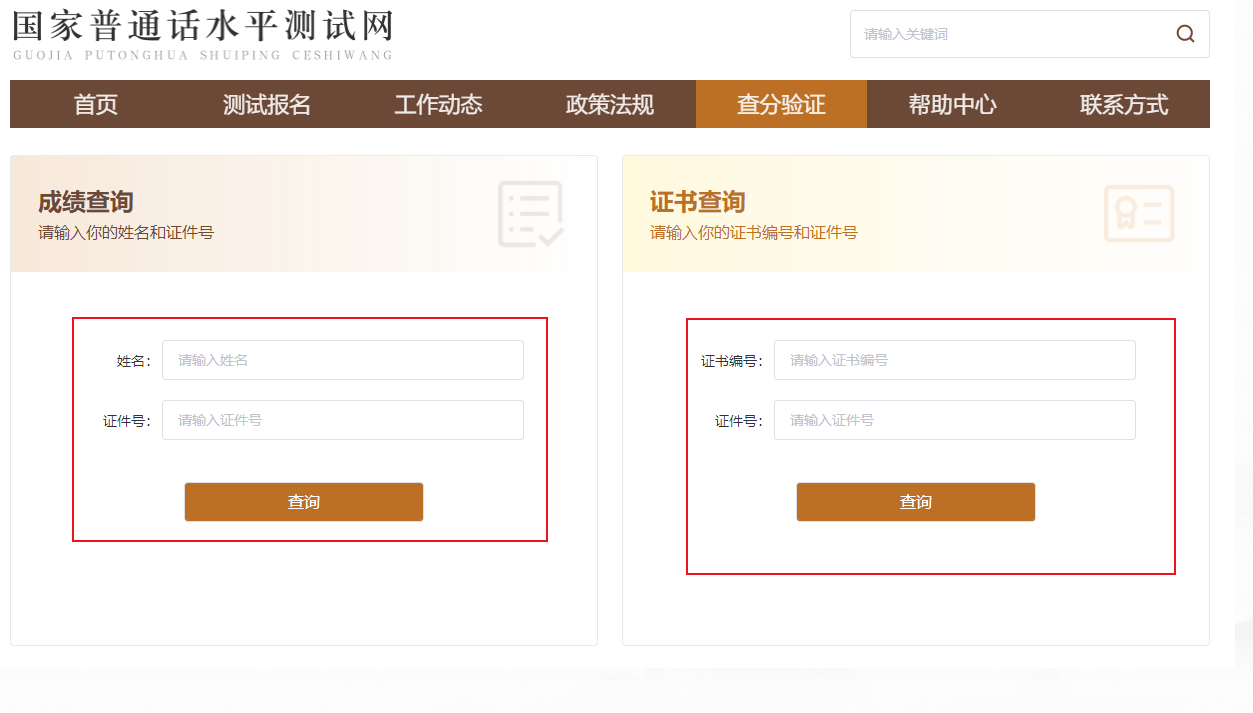1253x713 pixels.
Task: Focus 证件号 field under 成绩查询
Action: coord(342,420)
